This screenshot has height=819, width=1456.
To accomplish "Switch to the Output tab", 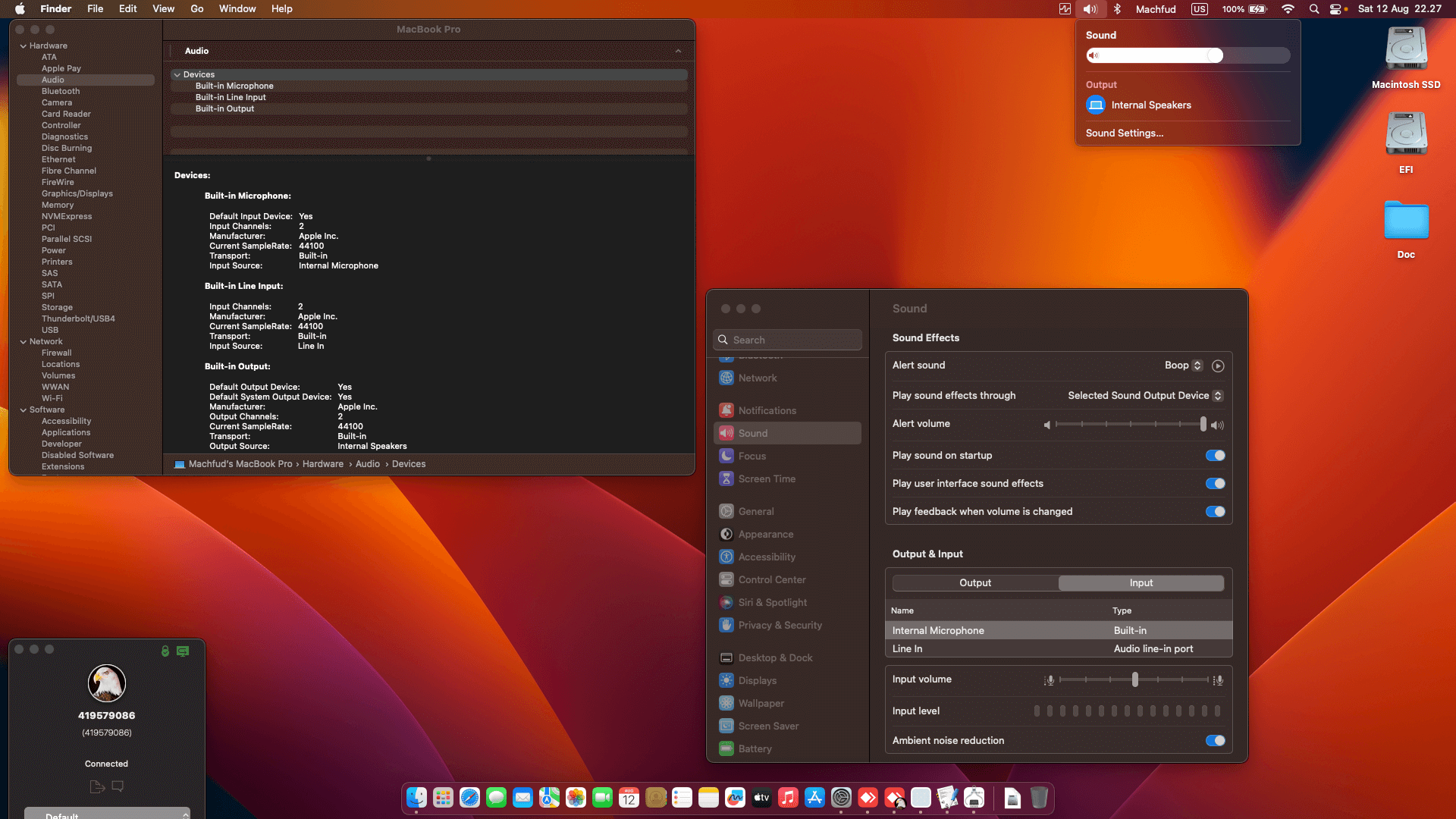I will (x=975, y=583).
